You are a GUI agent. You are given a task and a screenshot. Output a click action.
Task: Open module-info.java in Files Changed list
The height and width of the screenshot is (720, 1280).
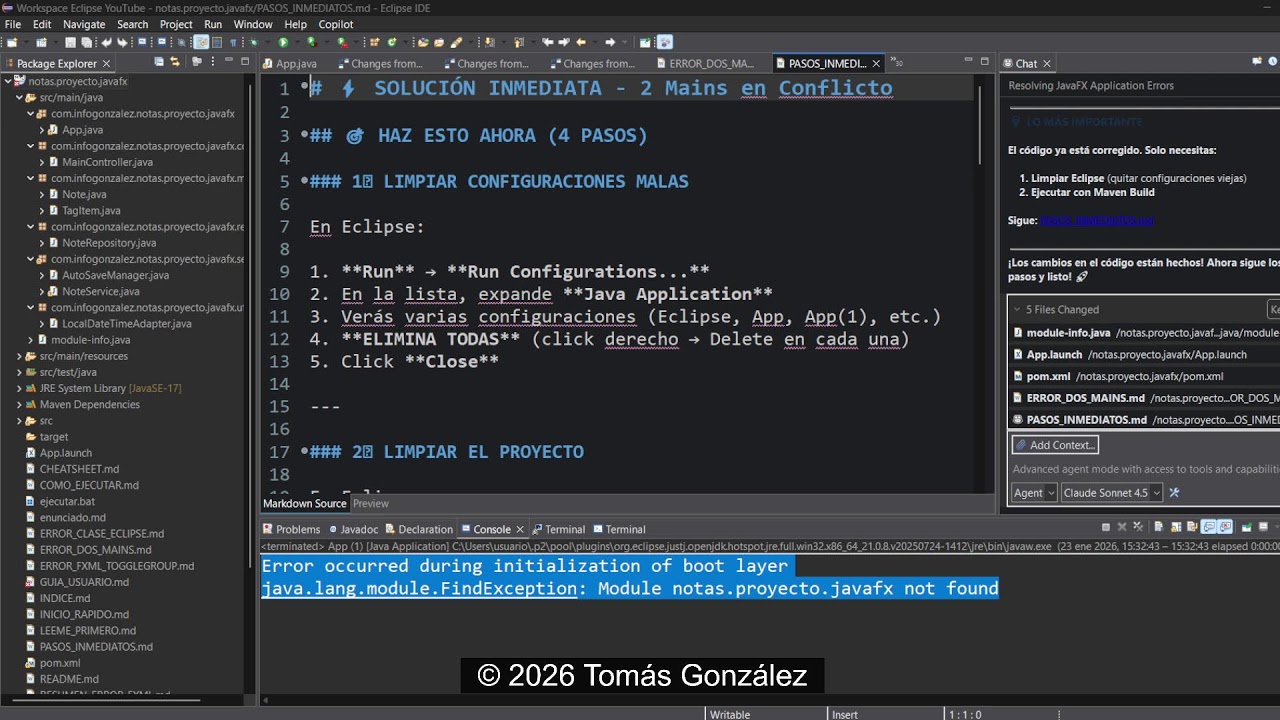1146,332
